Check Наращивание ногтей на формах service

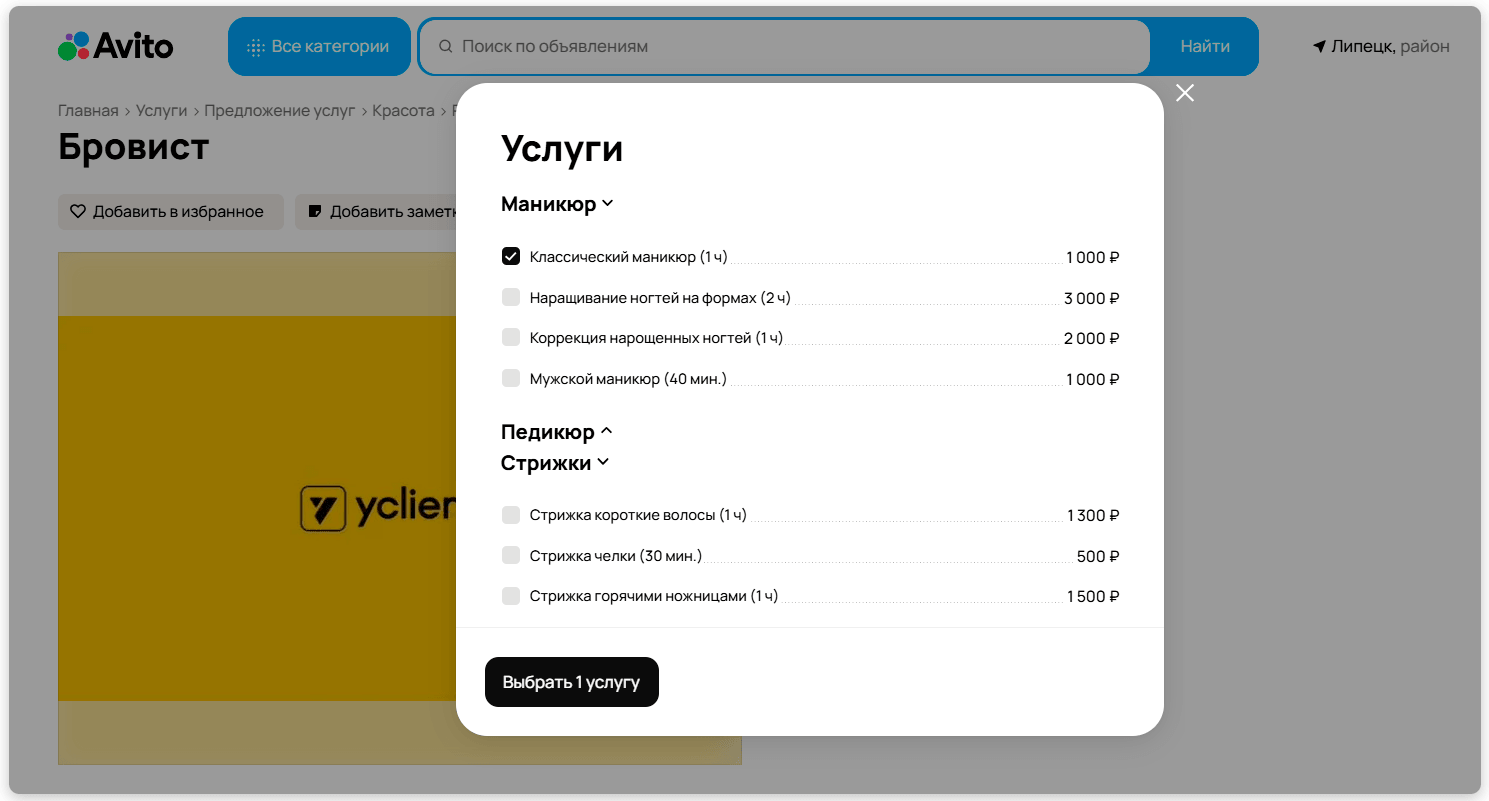[x=511, y=297]
